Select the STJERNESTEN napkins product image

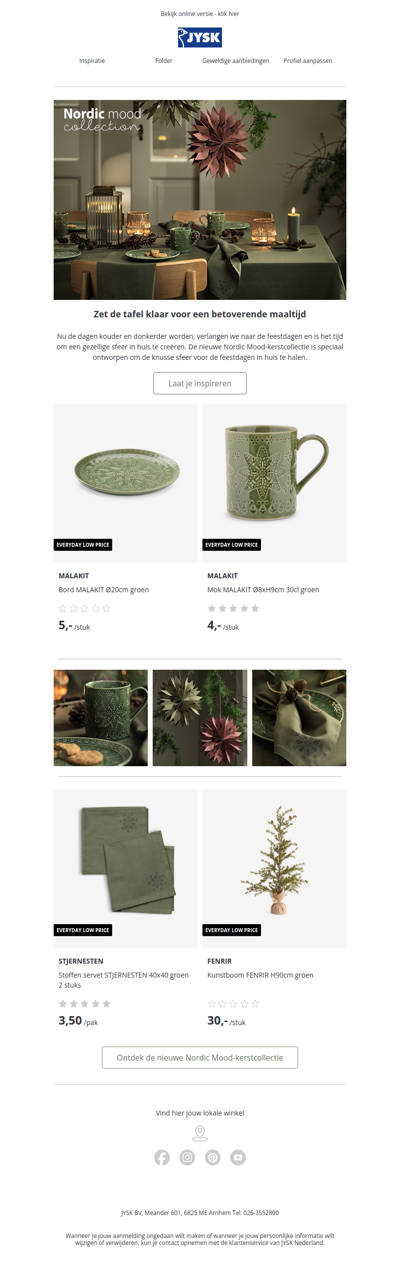coord(125,868)
